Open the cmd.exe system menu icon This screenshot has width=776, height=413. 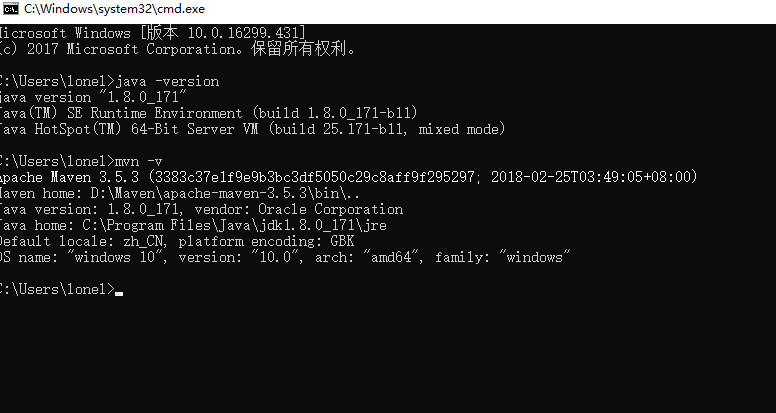click(9, 8)
